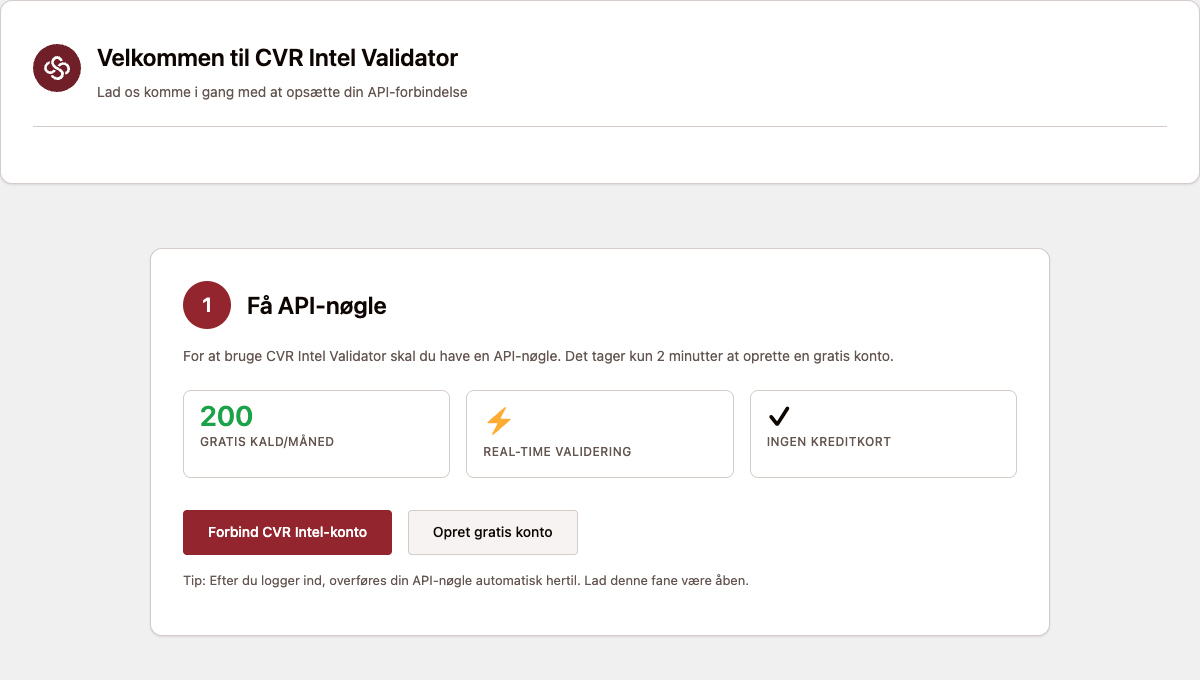Click the tip text about automatic API key transfer

466,580
